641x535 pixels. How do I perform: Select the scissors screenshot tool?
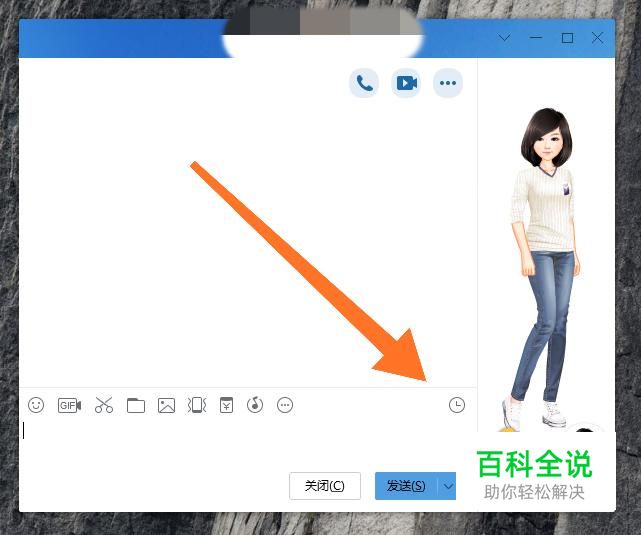coord(104,405)
